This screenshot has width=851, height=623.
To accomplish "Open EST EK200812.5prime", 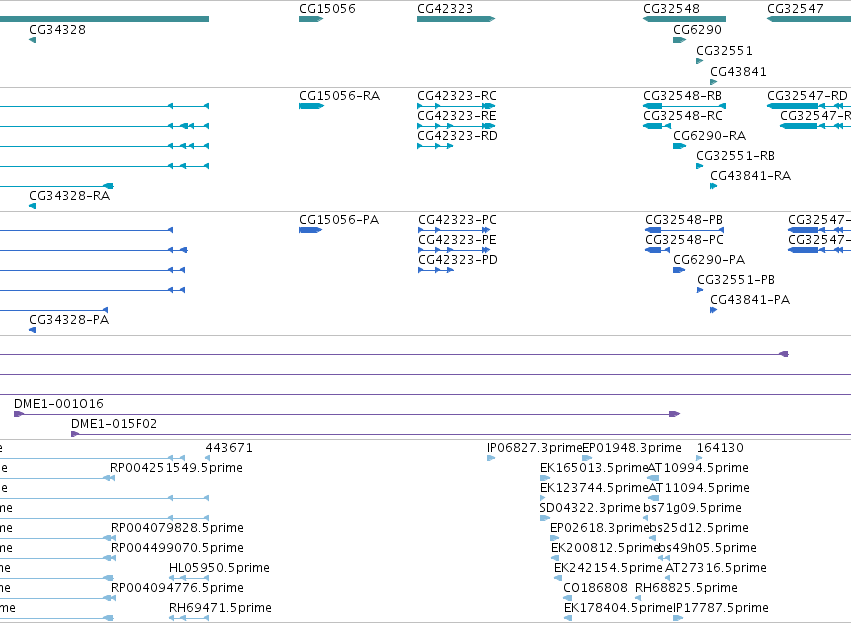I will (605, 548).
